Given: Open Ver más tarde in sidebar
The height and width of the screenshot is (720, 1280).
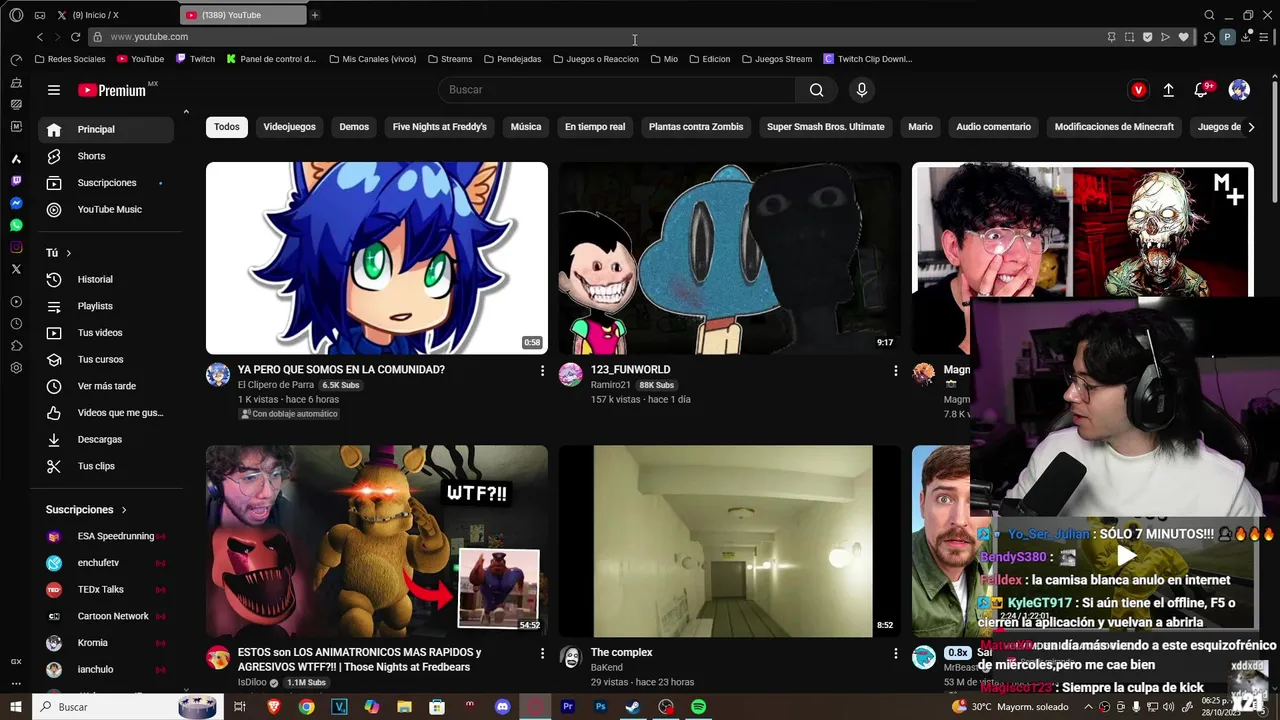Looking at the screenshot, I should (106, 386).
